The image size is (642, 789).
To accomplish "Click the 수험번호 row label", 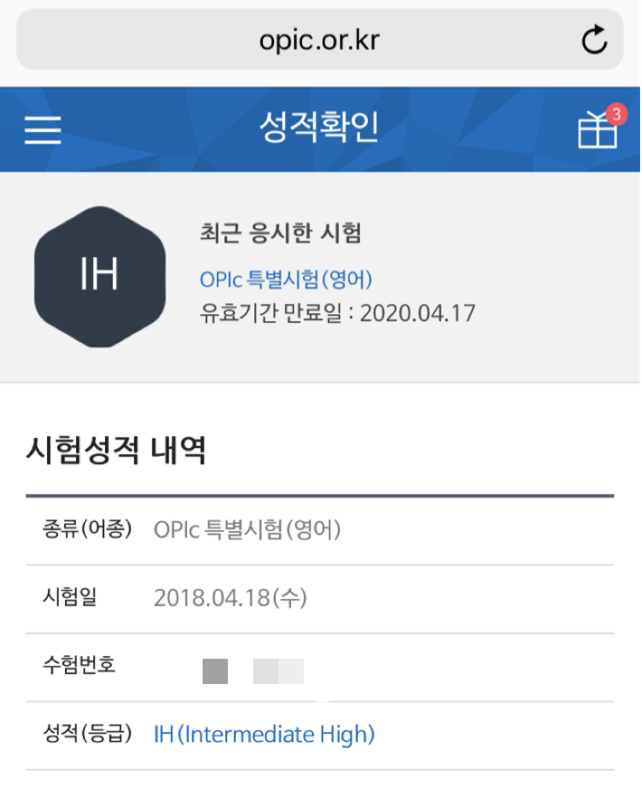I will 79,665.
